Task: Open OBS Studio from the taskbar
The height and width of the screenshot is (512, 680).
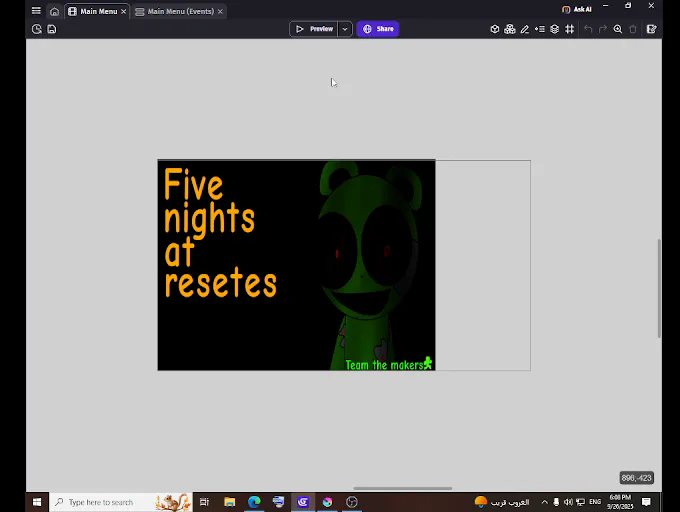Action: point(352,502)
